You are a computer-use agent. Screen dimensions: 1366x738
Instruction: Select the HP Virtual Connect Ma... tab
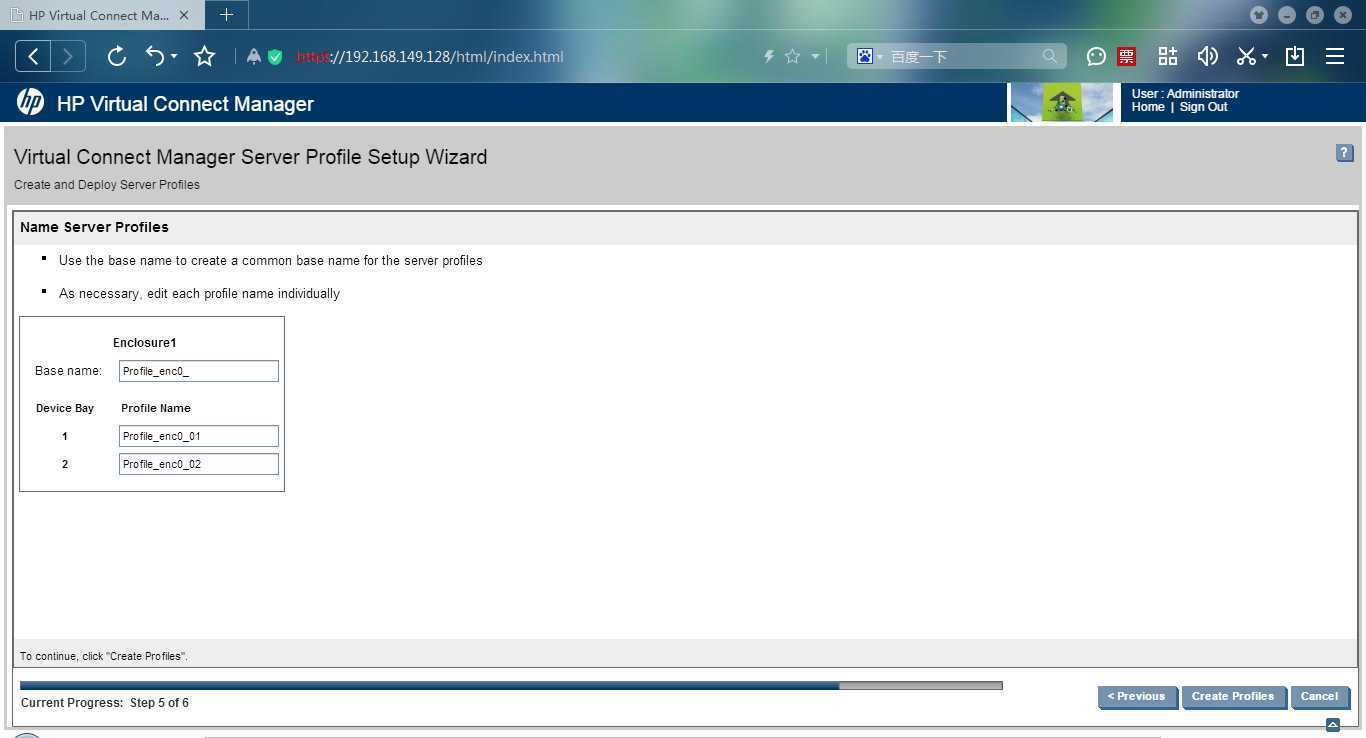(100, 15)
